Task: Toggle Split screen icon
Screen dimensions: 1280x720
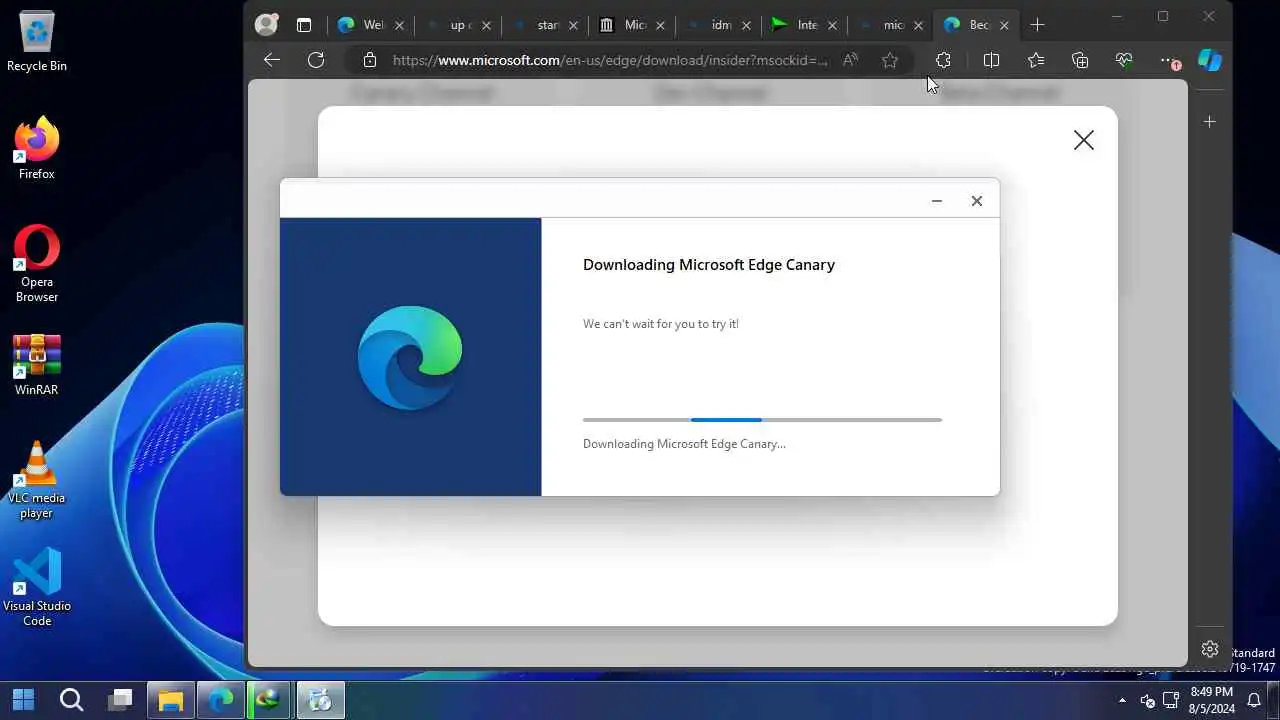Action: click(991, 60)
